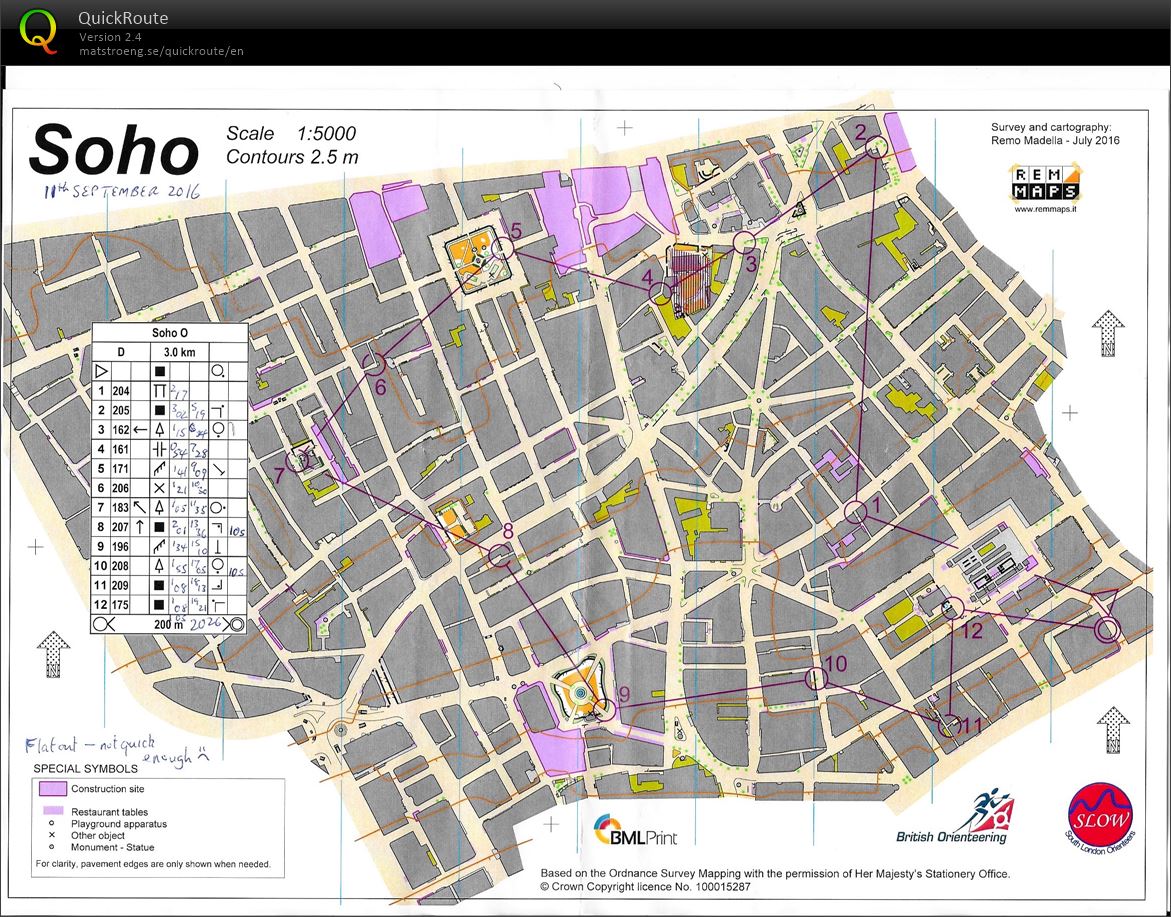Select control description row 2 code 205
This screenshot has height=917, width=1171.
[x=121, y=410]
